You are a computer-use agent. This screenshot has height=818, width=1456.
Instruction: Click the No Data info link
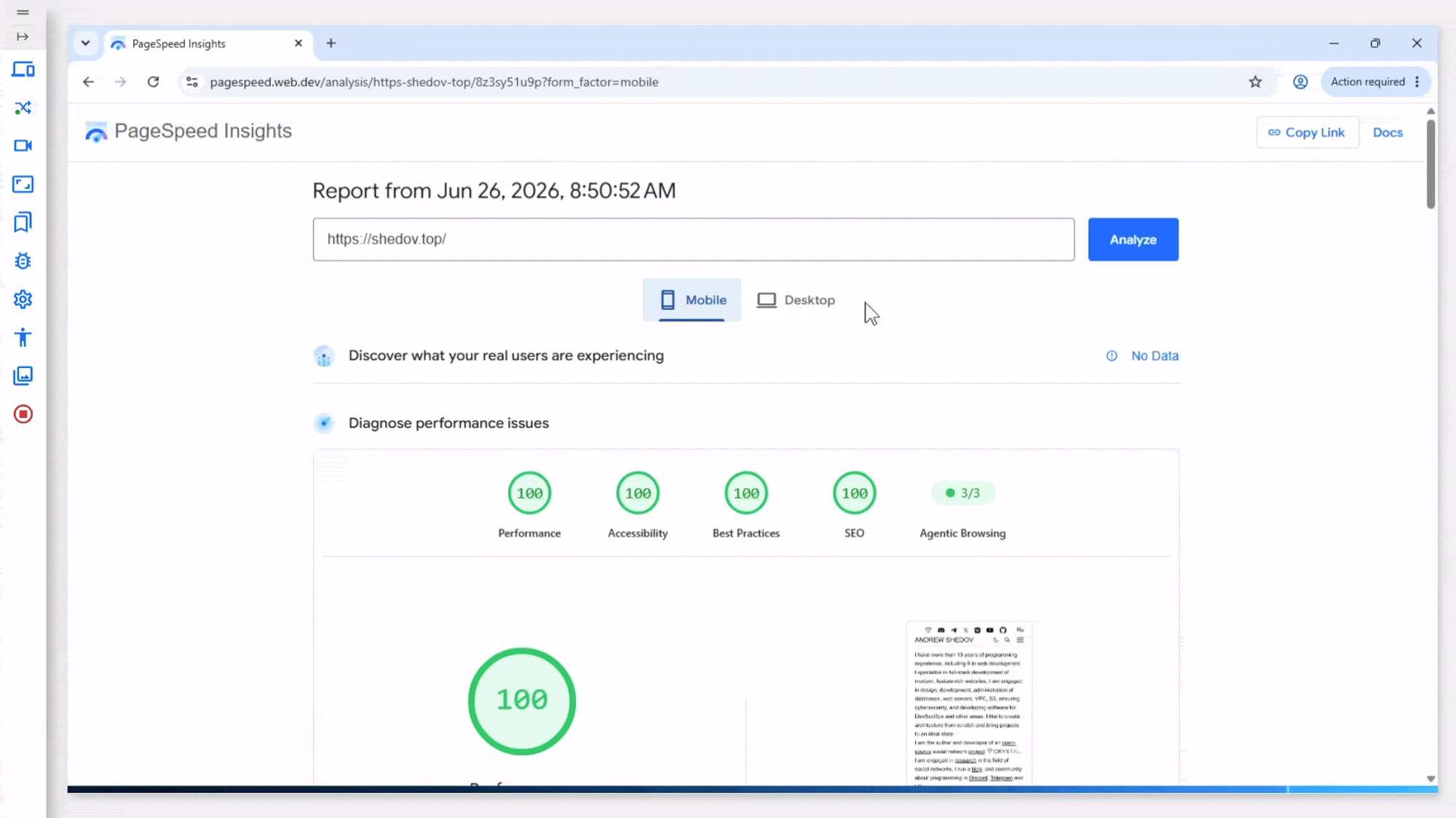1142,355
